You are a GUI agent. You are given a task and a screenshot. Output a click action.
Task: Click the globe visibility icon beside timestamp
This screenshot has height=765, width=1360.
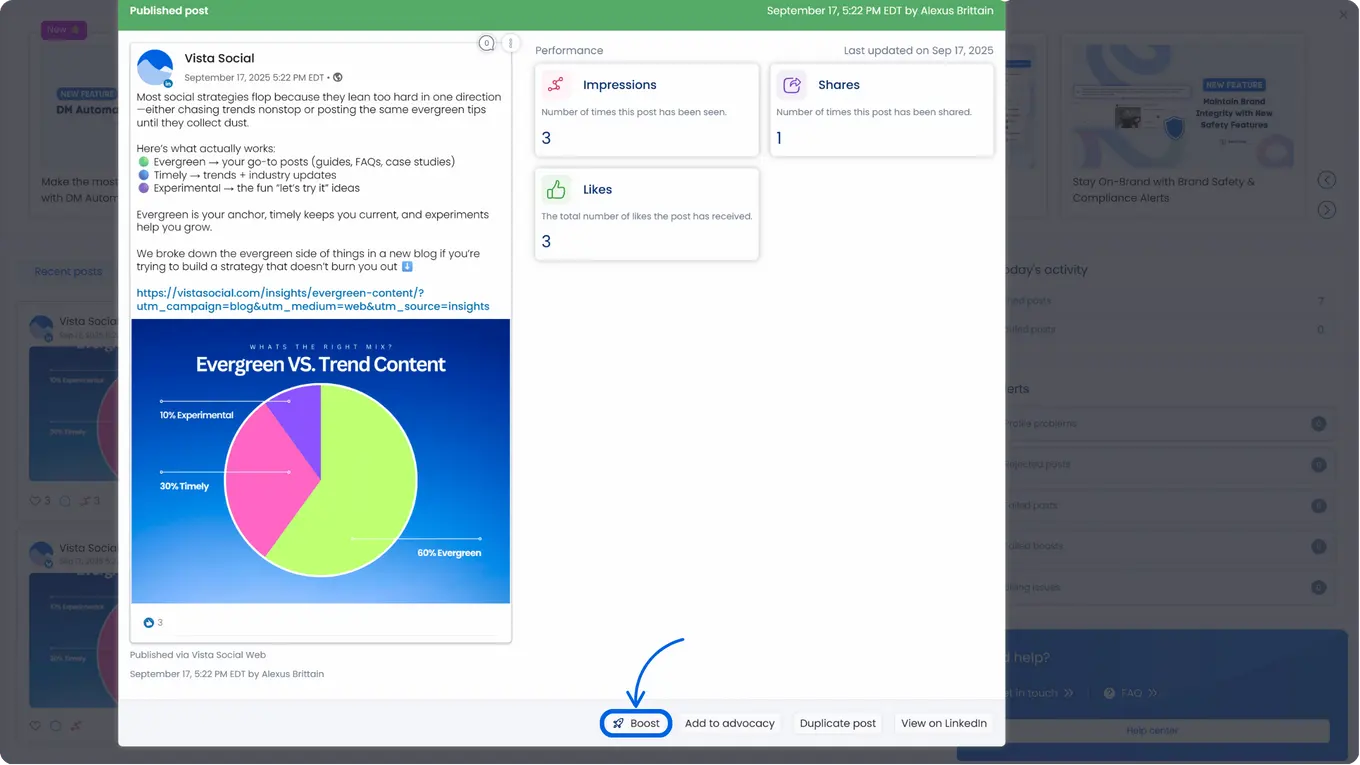tap(338, 77)
